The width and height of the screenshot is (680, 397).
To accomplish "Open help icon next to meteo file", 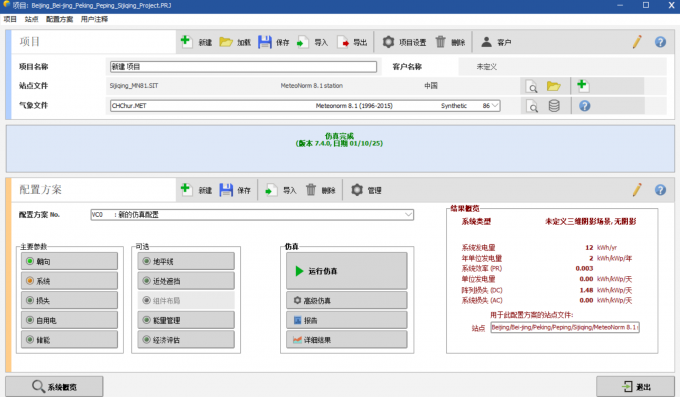I will (585, 106).
